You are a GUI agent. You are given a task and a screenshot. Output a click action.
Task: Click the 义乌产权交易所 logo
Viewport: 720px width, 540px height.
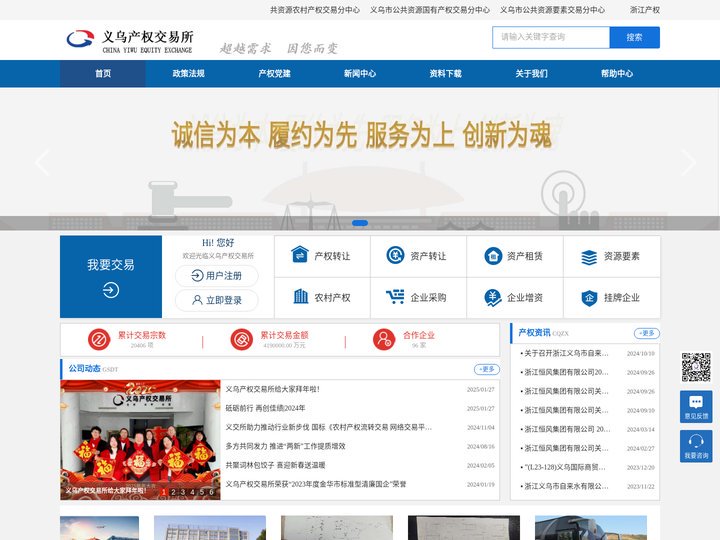click(130, 40)
